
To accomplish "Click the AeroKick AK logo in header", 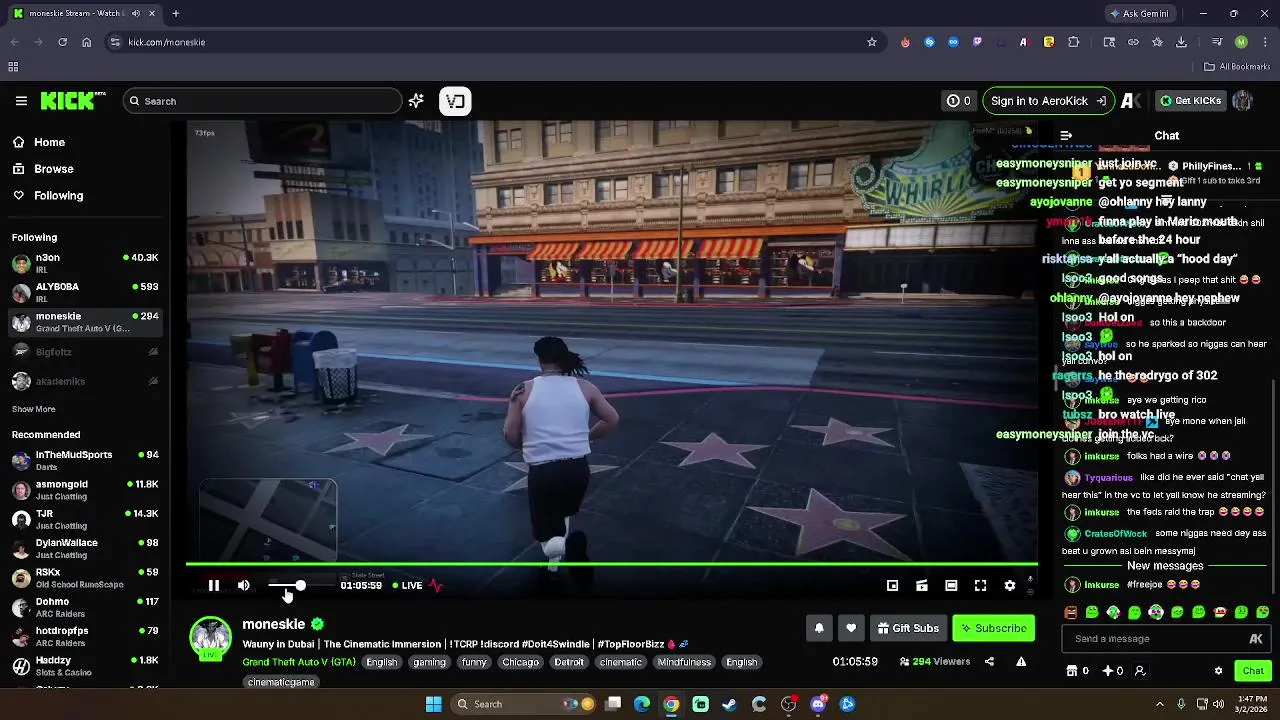I will 1131,101.
